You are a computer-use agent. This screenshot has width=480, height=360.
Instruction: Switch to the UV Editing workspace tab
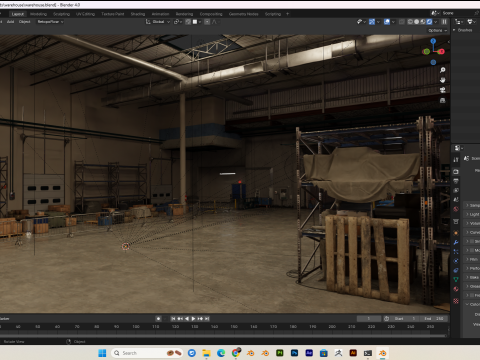pos(86,14)
